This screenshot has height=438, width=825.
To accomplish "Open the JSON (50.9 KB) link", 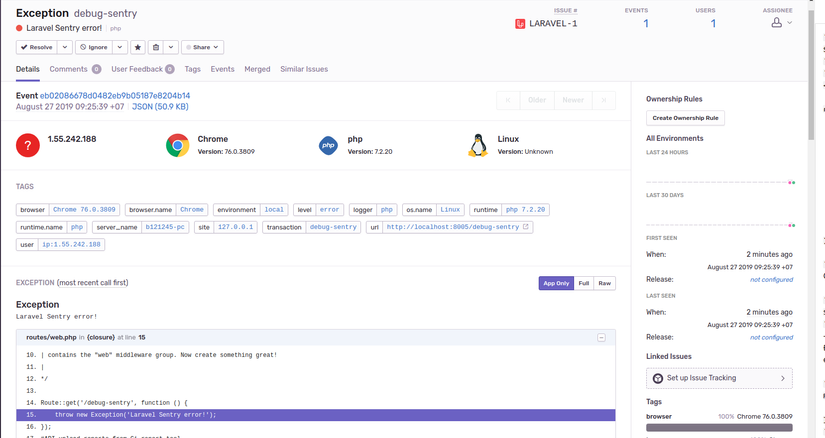I will [160, 107].
